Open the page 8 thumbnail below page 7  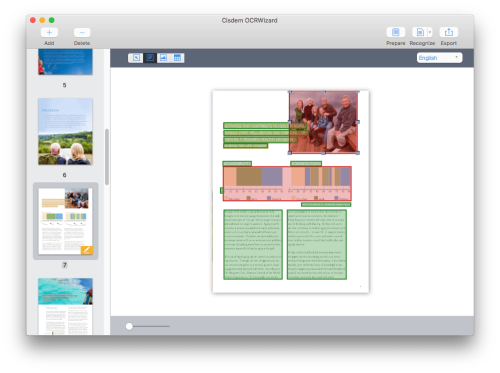[x=65, y=306]
